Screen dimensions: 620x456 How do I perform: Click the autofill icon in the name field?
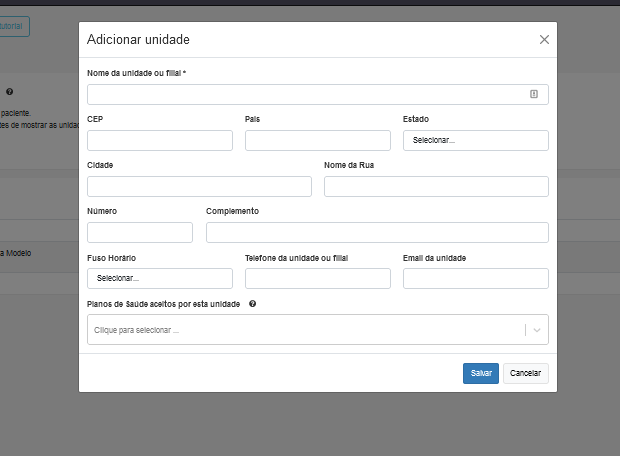pyautogui.click(x=534, y=94)
